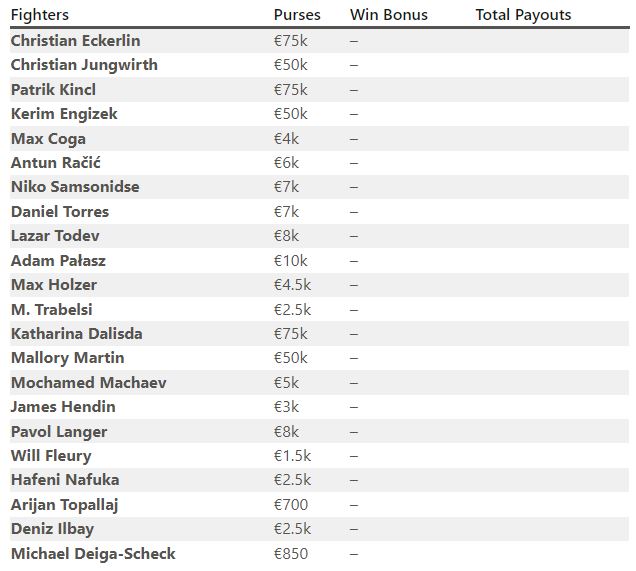
Task: Select Arijan Topallaj's €700 purse
Action: 290,505
